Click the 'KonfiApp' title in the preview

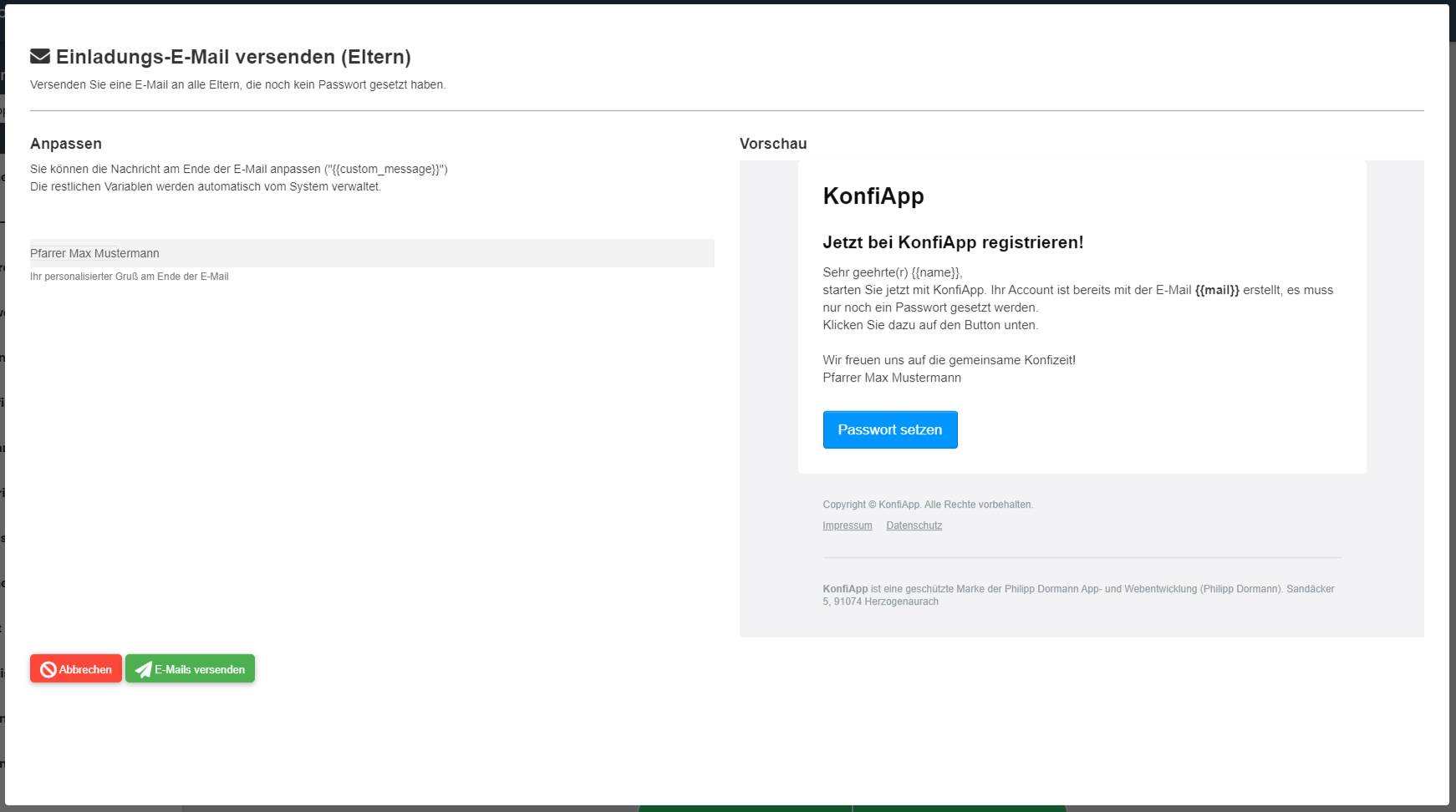click(x=873, y=195)
